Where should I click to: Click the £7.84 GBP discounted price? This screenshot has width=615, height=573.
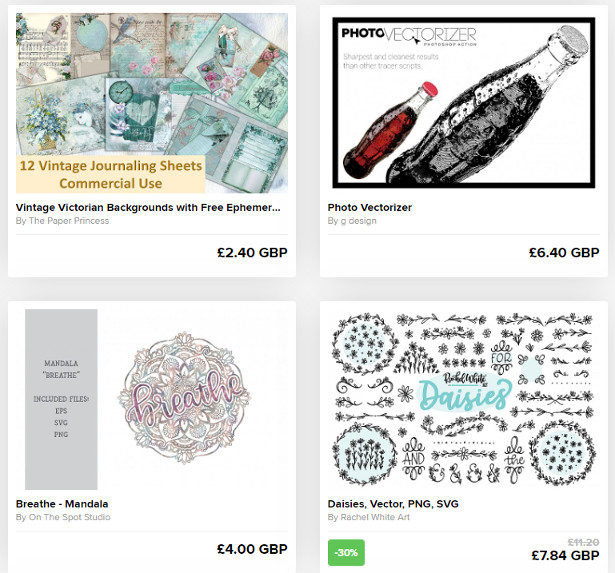(x=565, y=555)
